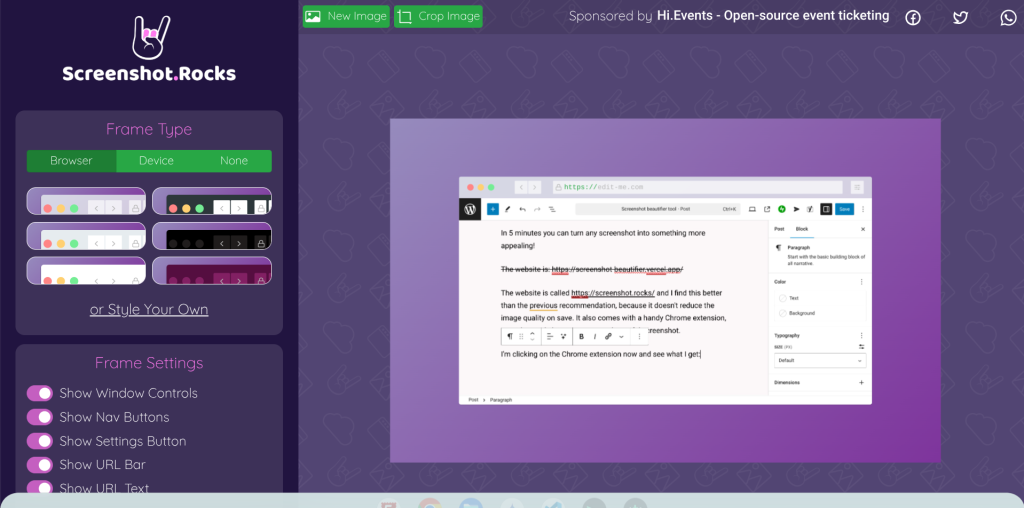Viewport: 1024px width, 508px height.
Task: Click the WordPress logo in the preview
Action: pyautogui.click(x=470, y=209)
